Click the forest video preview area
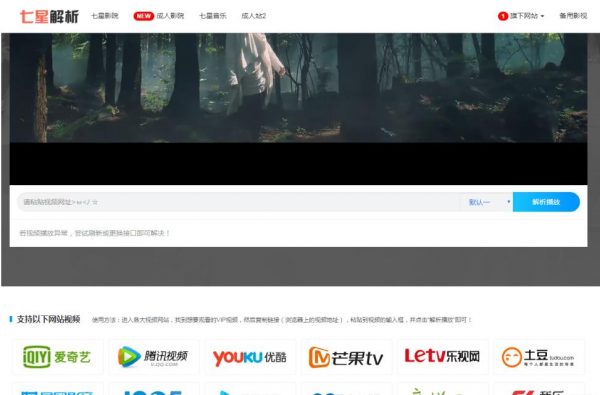The image size is (600, 395). click(298, 88)
